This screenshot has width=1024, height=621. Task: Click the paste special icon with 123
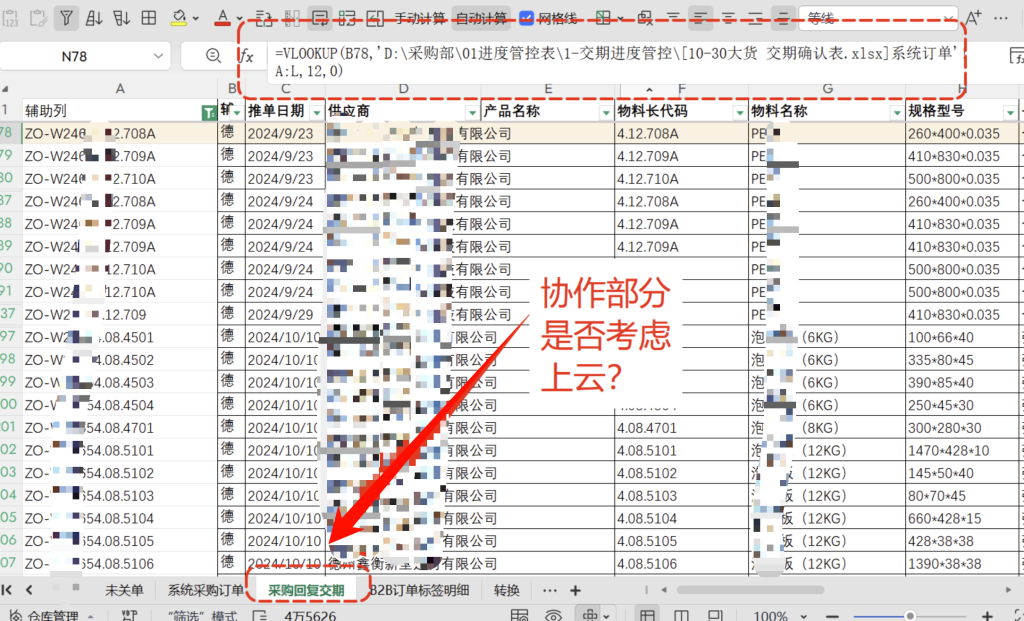click(9, 18)
